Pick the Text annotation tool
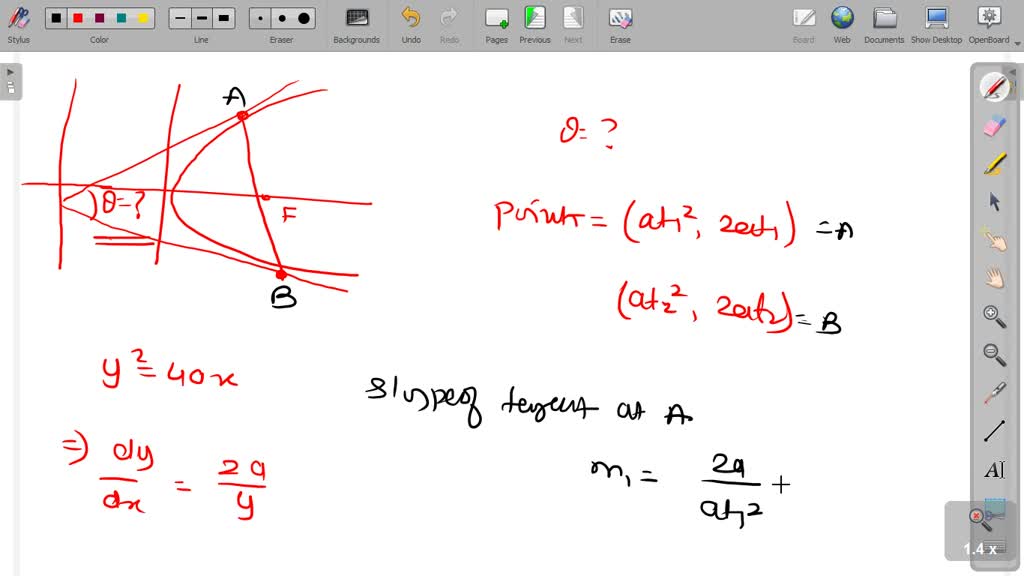This screenshot has width=1024, height=576. [994, 469]
